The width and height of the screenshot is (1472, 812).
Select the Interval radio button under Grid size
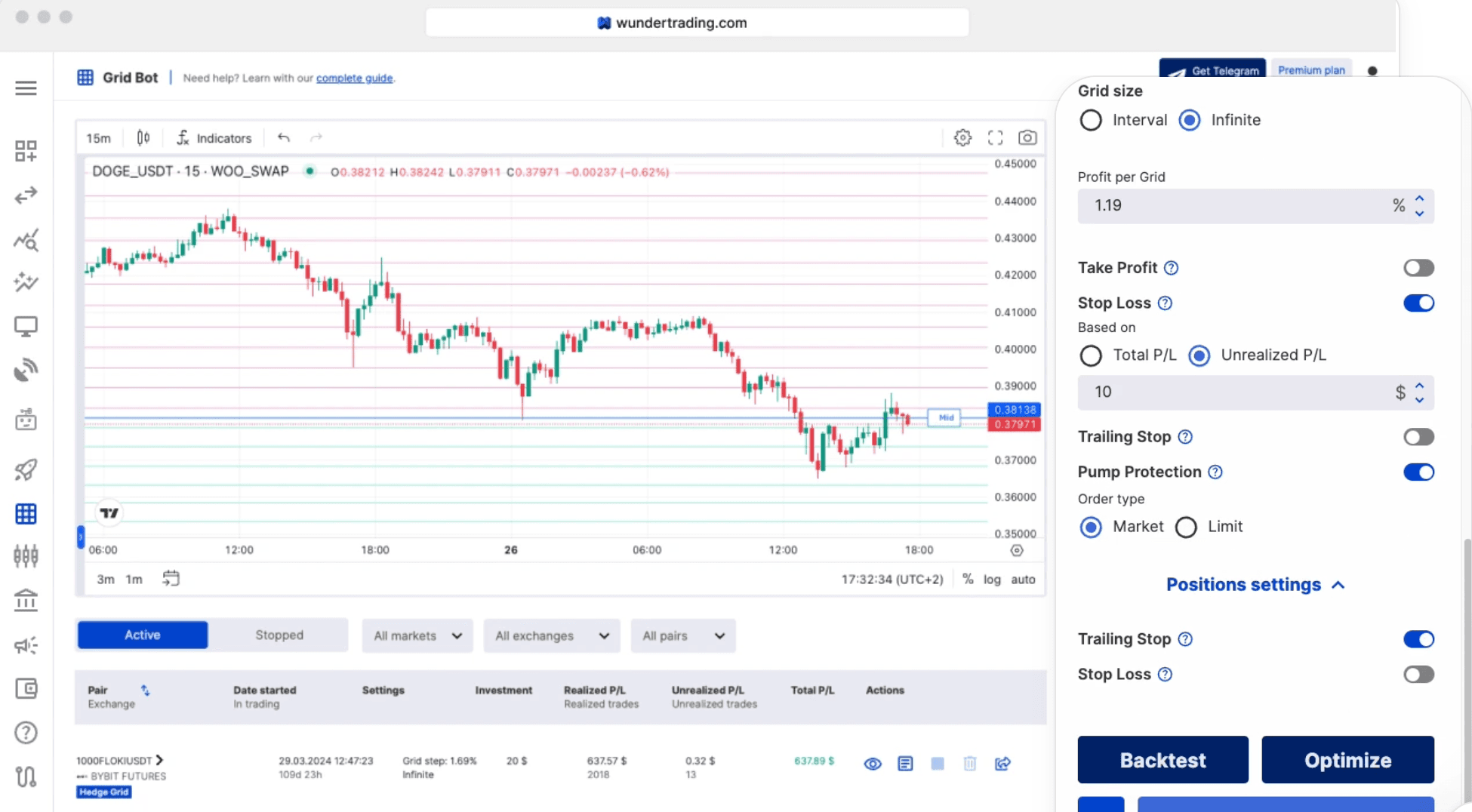click(1091, 119)
